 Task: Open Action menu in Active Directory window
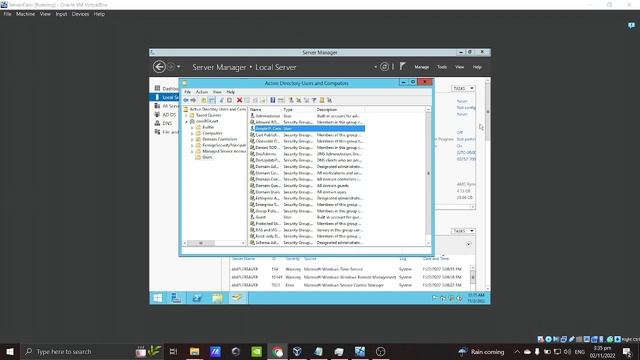(x=202, y=92)
